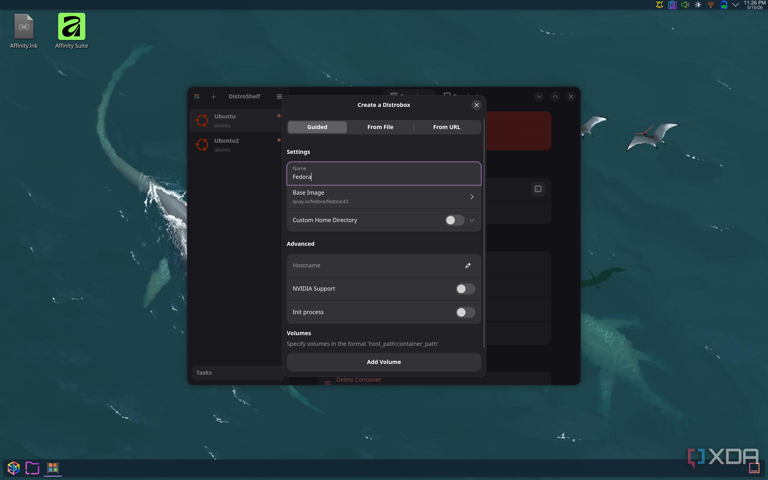
Task: Open the Affinity Suite desktop icon
Action: pyautogui.click(x=72, y=31)
